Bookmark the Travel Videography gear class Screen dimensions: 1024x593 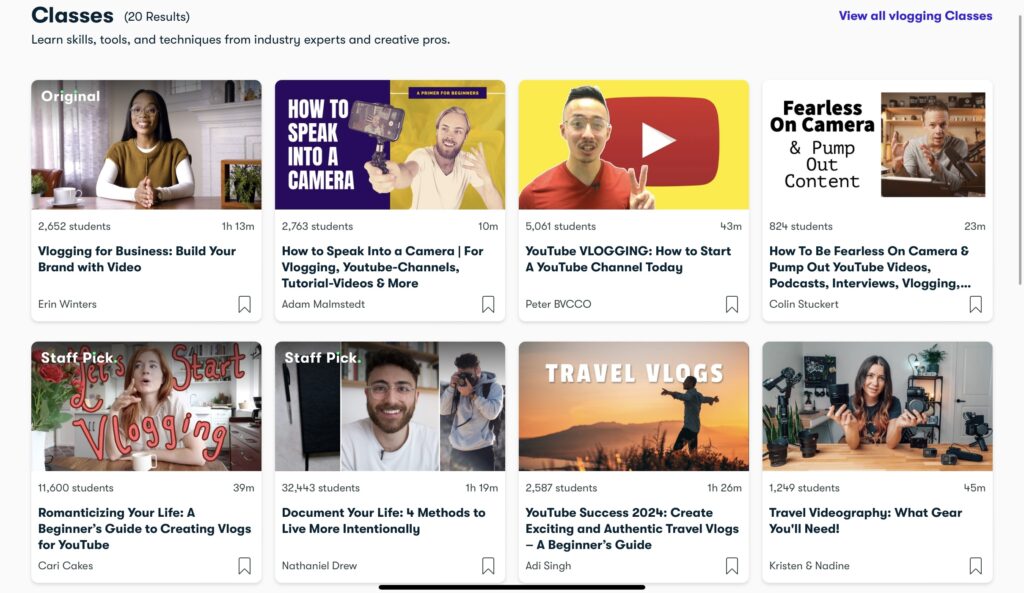pos(975,566)
